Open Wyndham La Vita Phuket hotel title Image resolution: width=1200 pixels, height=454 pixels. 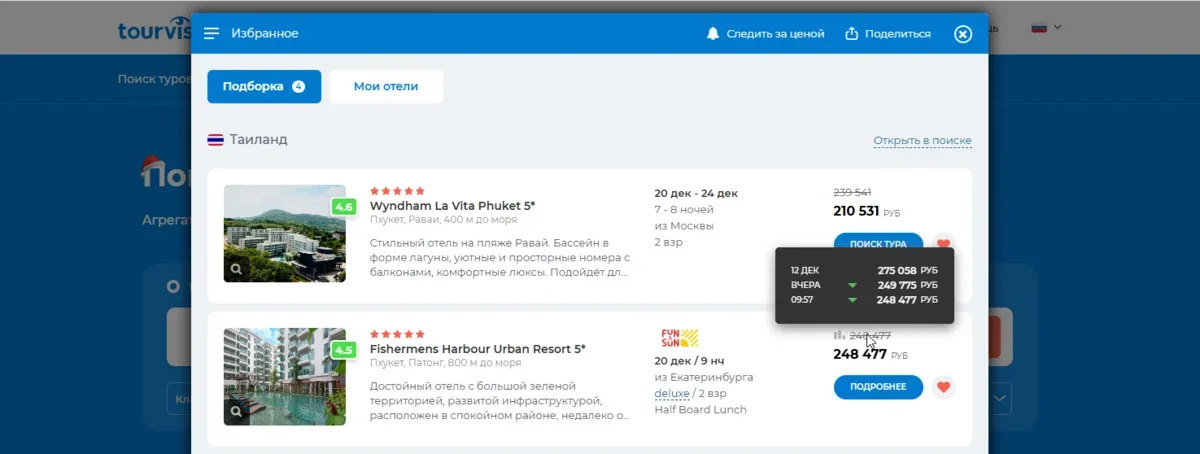pyautogui.click(x=452, y=206)
